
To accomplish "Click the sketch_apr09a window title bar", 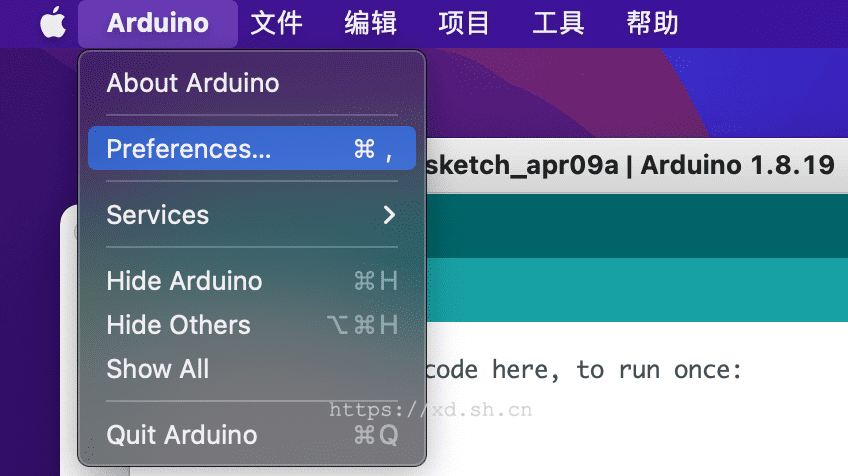I will click(x=637, y=165).
